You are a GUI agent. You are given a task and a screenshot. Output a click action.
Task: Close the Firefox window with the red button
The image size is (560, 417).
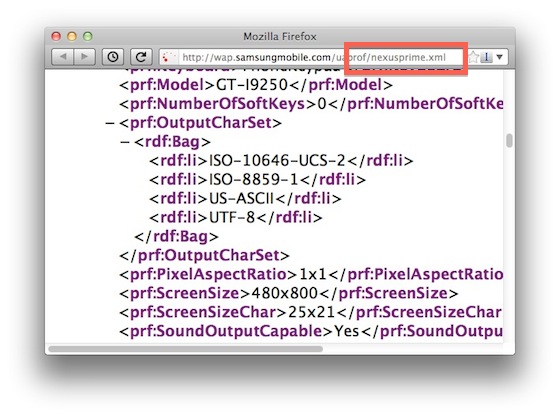(56, 36)
